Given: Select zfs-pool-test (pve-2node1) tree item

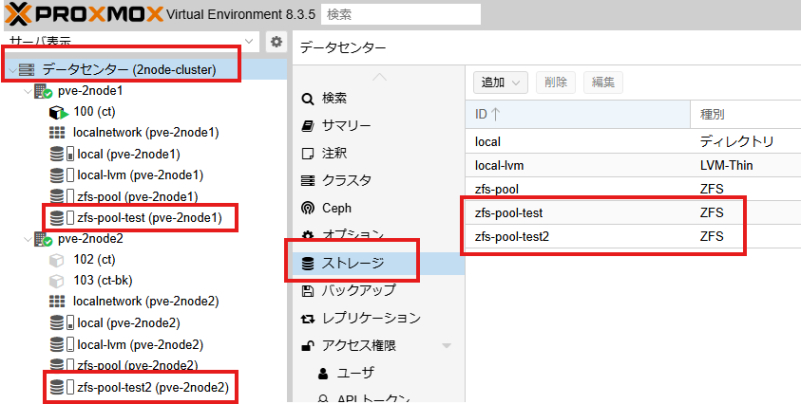Looking at the screenshot, I should click(x=150, y=218).
